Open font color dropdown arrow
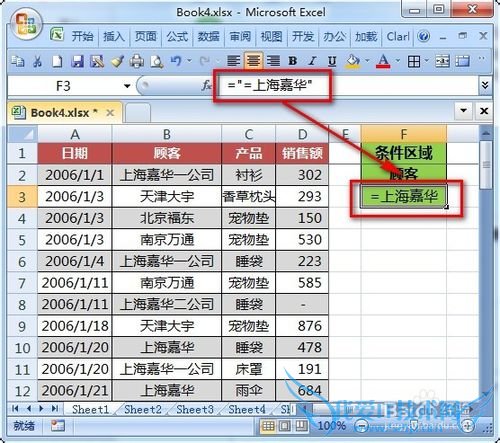The width and height of the screenshot is (500, 443). tap(398, 61)
